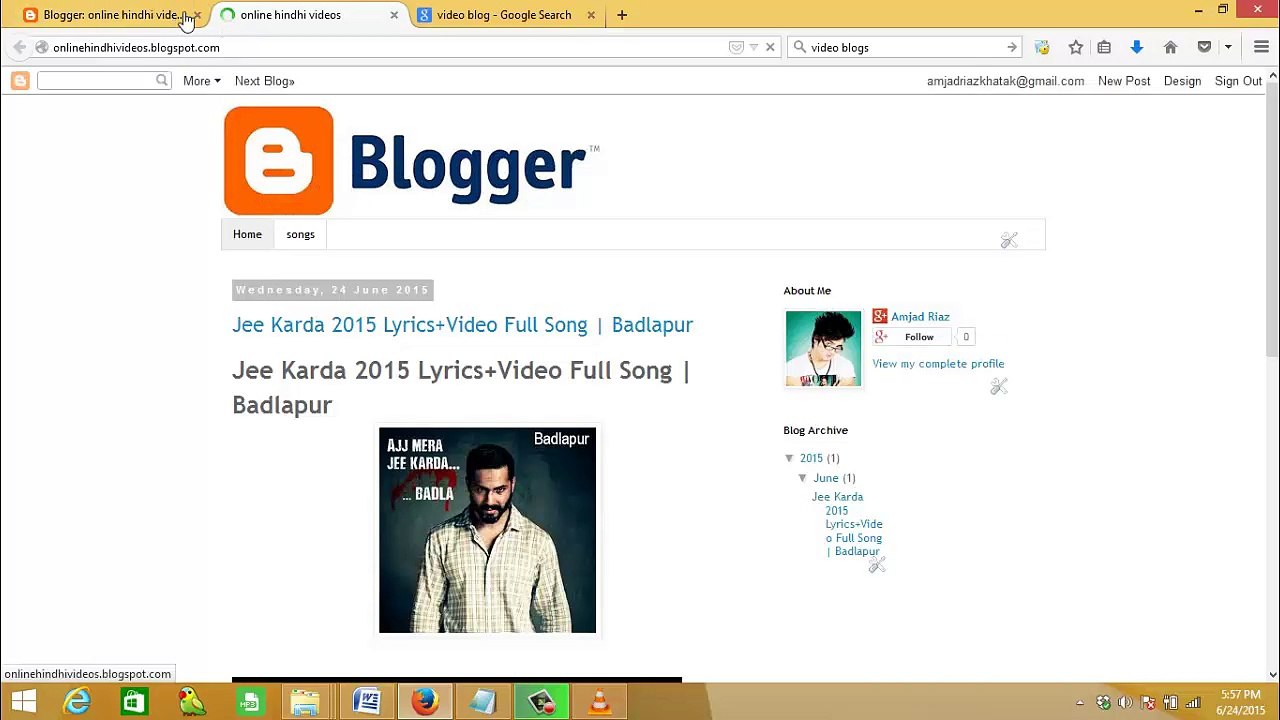Switch to the video blog Google Search tab
The width and height of the screenshot is (1280, 720).
point(505,15)
